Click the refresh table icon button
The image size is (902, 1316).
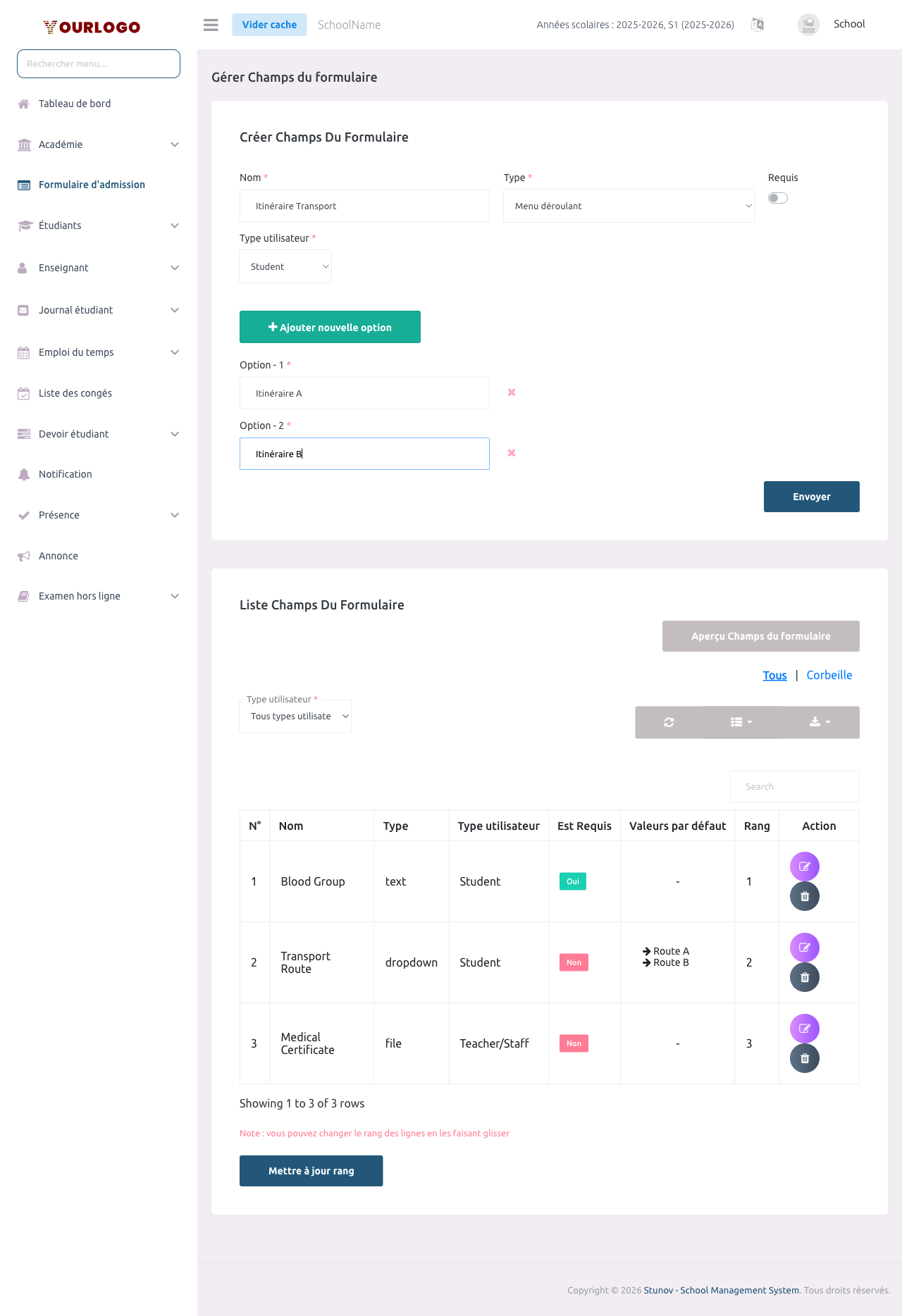pyautogui.click(x=669, y=722)
